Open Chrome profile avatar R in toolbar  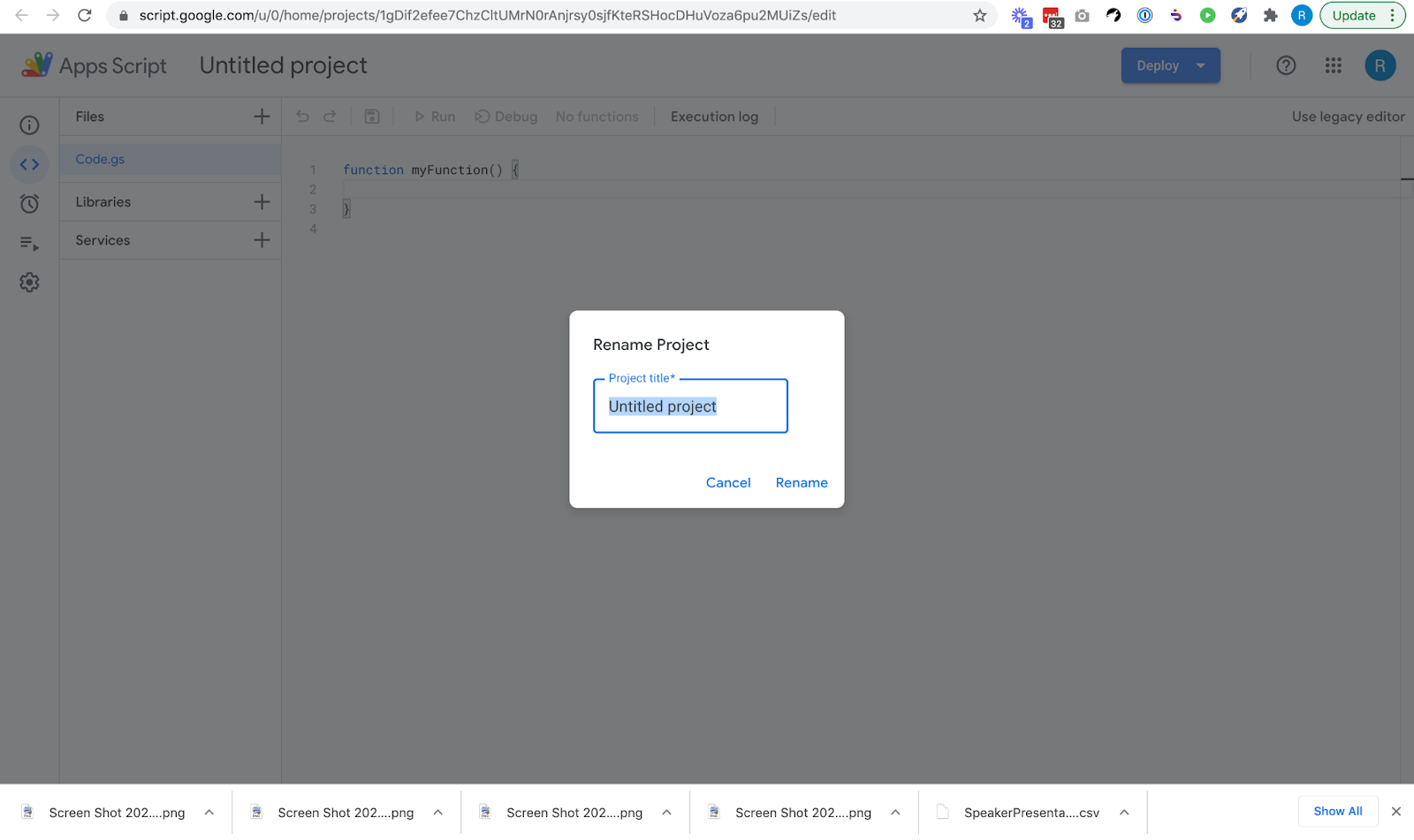coord(1302,15)
